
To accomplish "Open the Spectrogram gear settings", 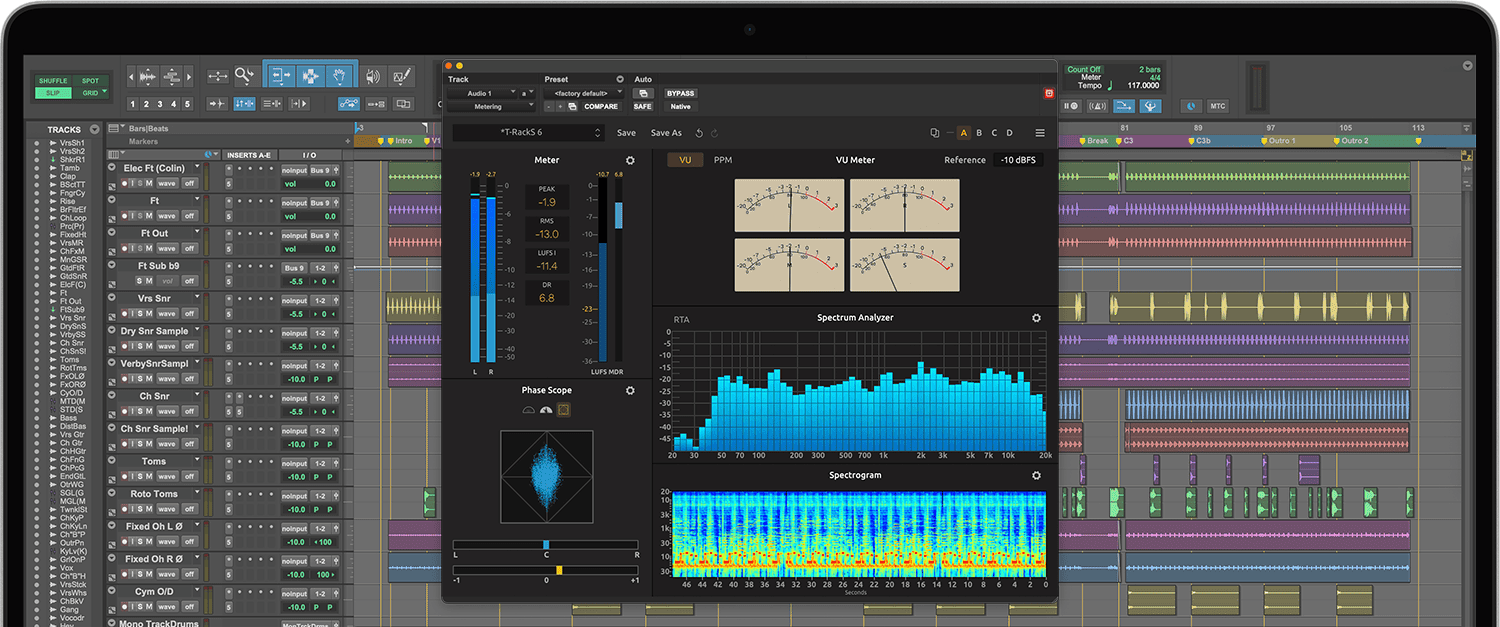I will [1036, 476].
